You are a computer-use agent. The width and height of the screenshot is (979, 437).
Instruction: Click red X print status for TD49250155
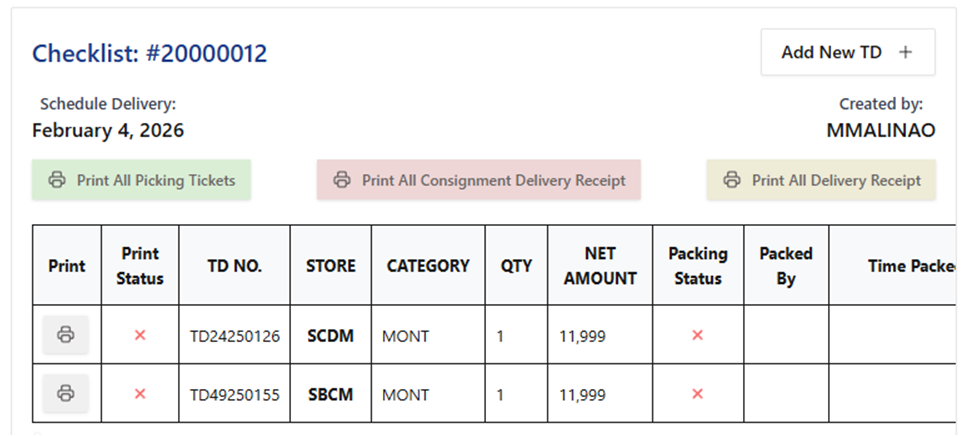pyautogui.click(x=140, y=394)
